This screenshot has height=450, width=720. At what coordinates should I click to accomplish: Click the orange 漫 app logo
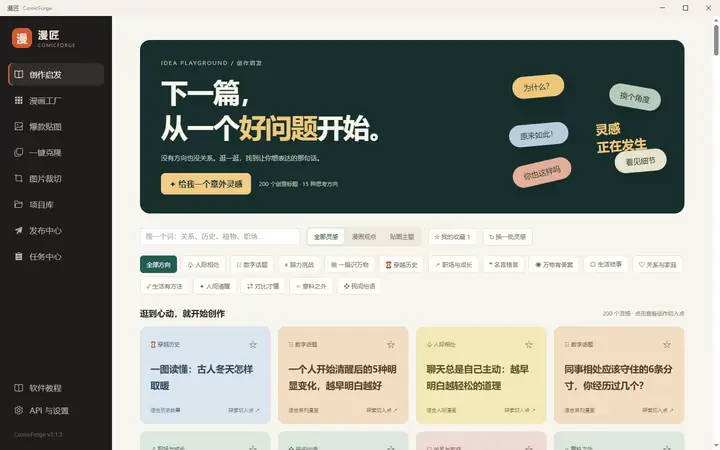click(x=22, y=38)
